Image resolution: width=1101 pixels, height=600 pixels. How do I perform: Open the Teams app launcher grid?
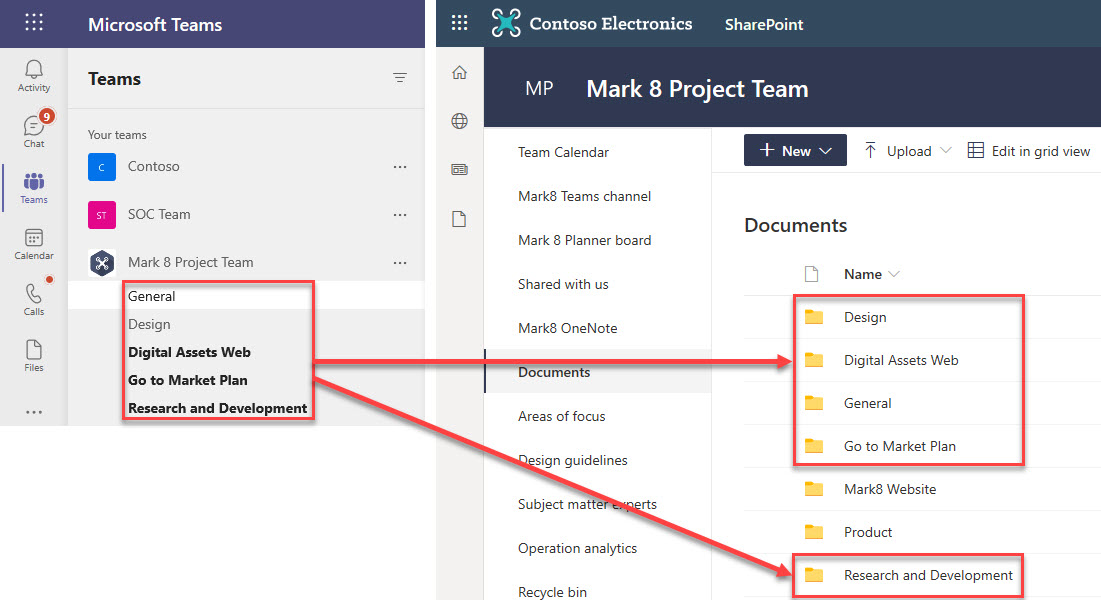(x=34, y=22)
